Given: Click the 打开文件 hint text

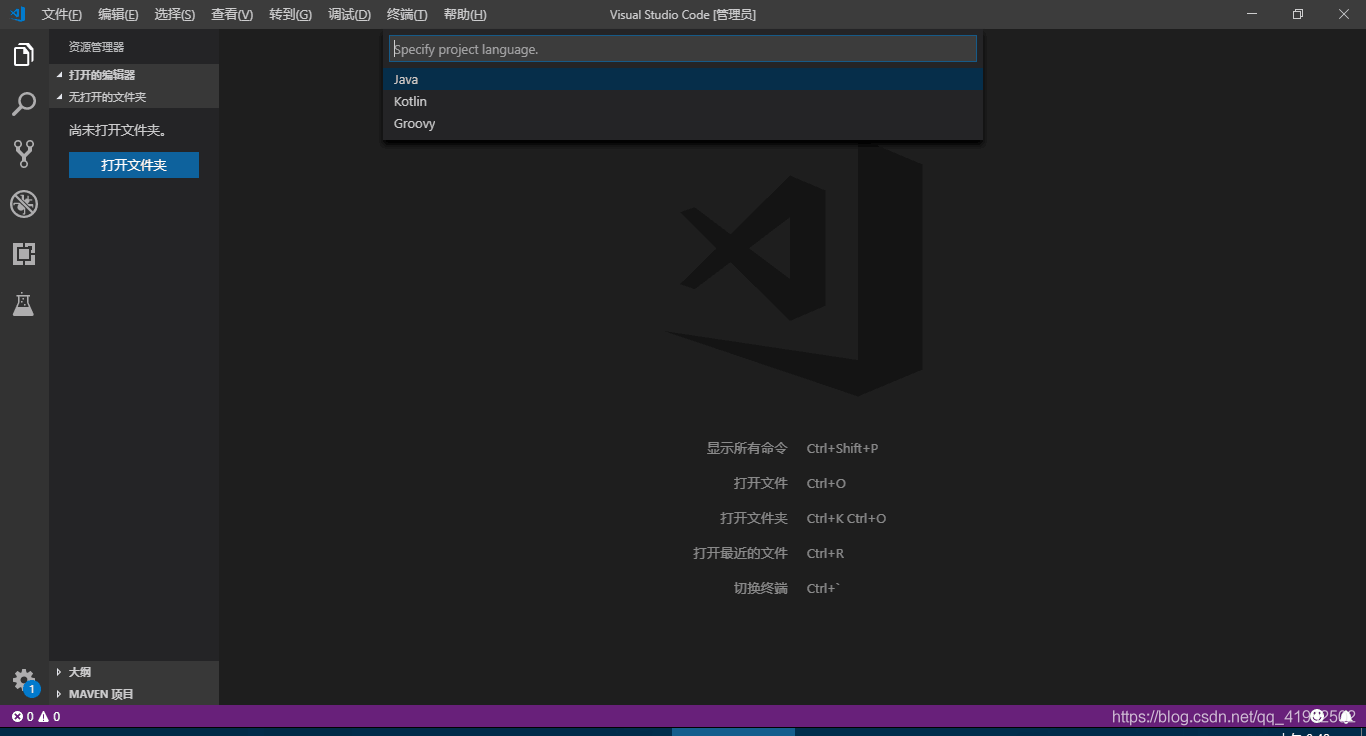Looking at the screenshot, I should 761,483.
